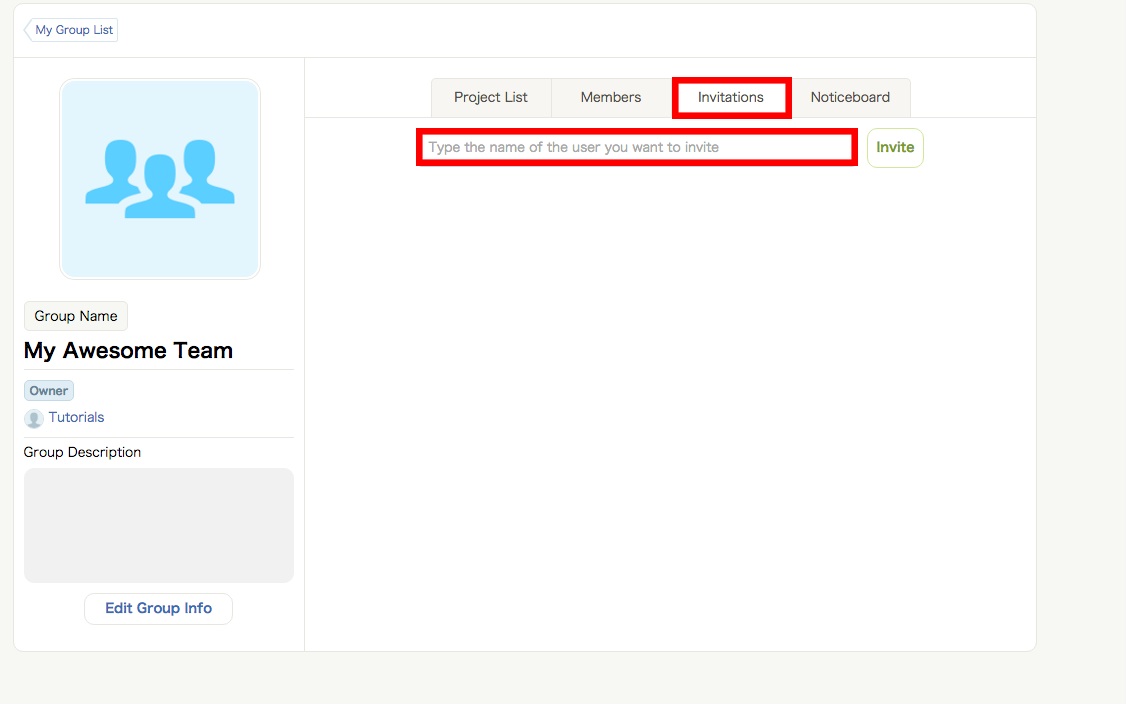1126x704 pixels.
Task: Go back to My Group List
Action: click(71, 30)
